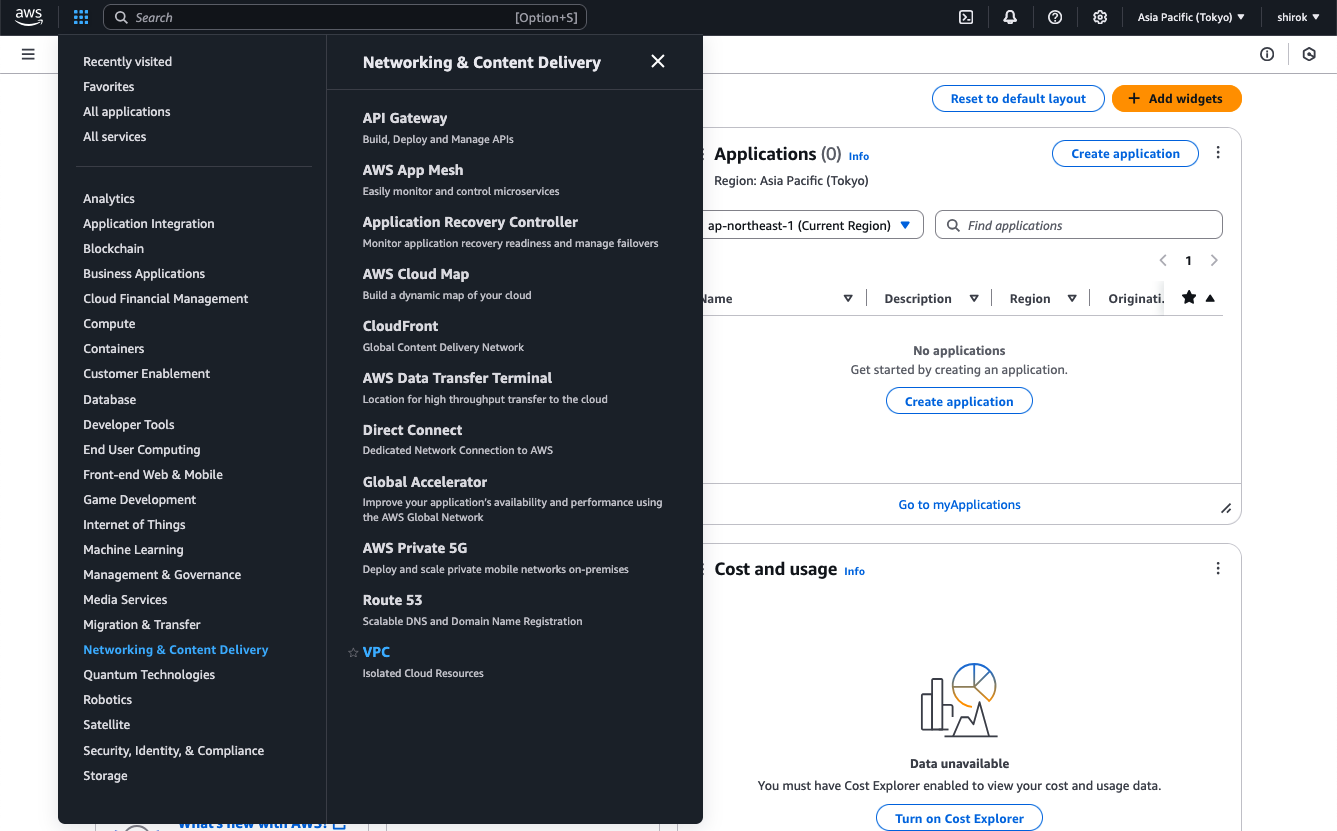Click the Find applications search field
1337x831 pixels.
click(1079, 225)
